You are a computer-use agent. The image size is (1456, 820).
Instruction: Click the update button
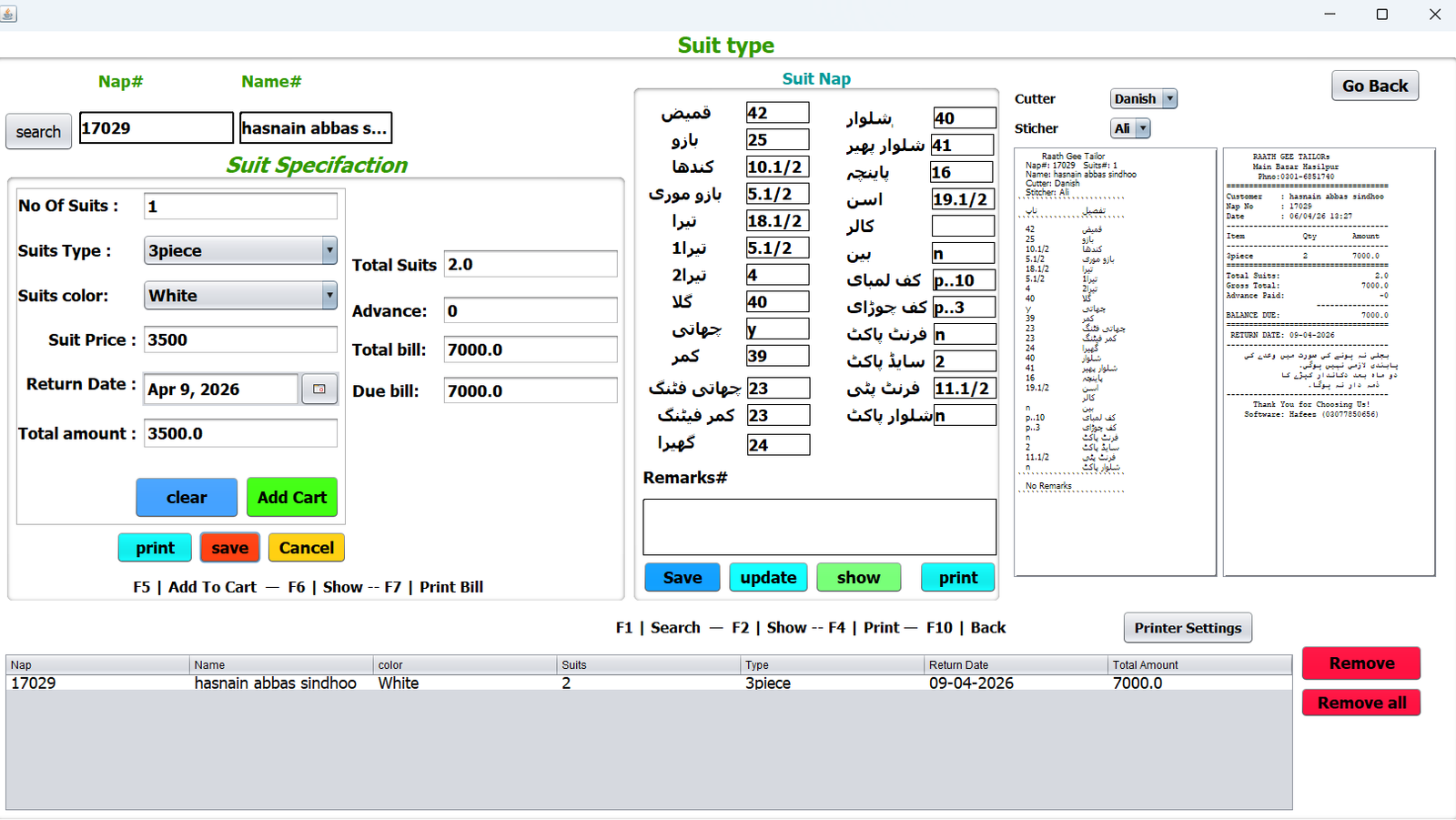point(768,577)
